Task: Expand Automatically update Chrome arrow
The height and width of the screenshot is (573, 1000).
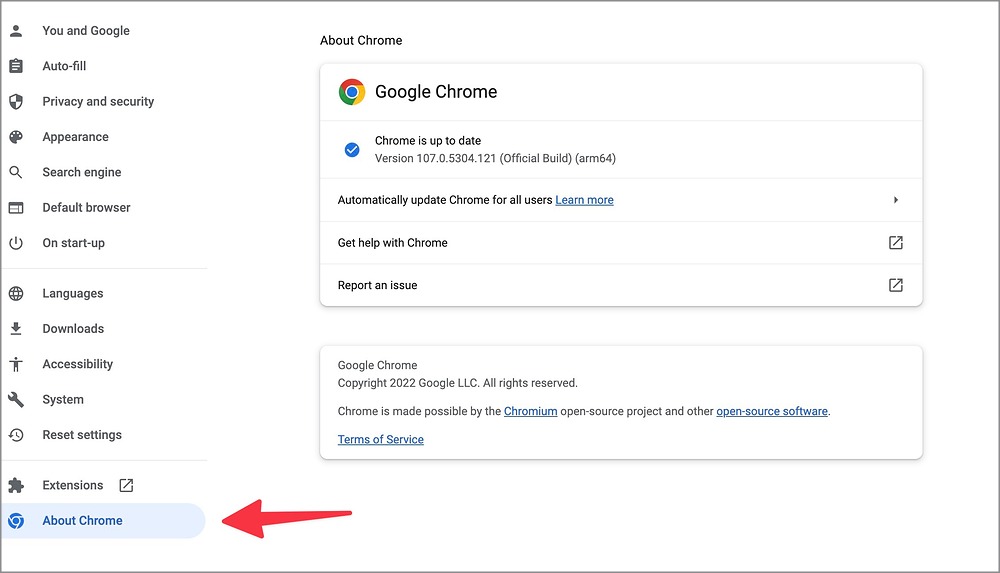Action: pyautogui.click(x=896, y=200)
